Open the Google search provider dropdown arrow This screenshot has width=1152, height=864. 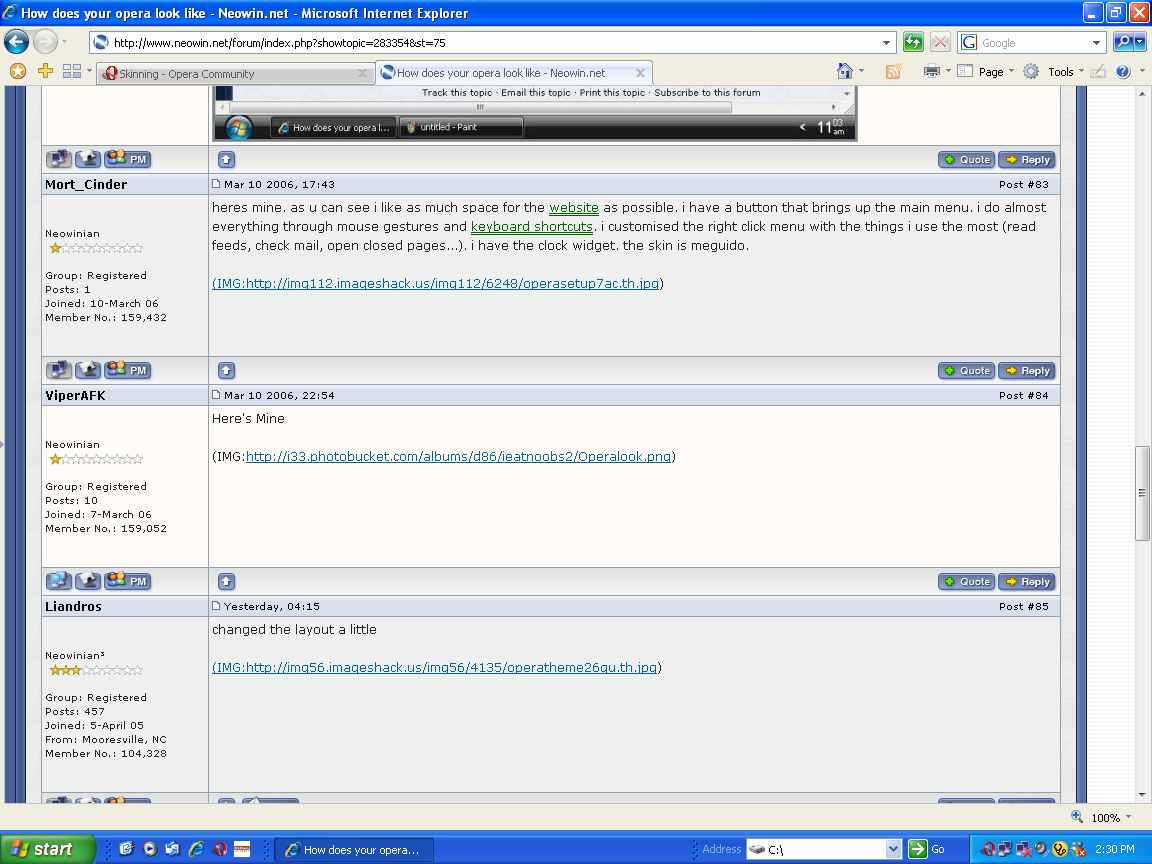click(1096, 43)
